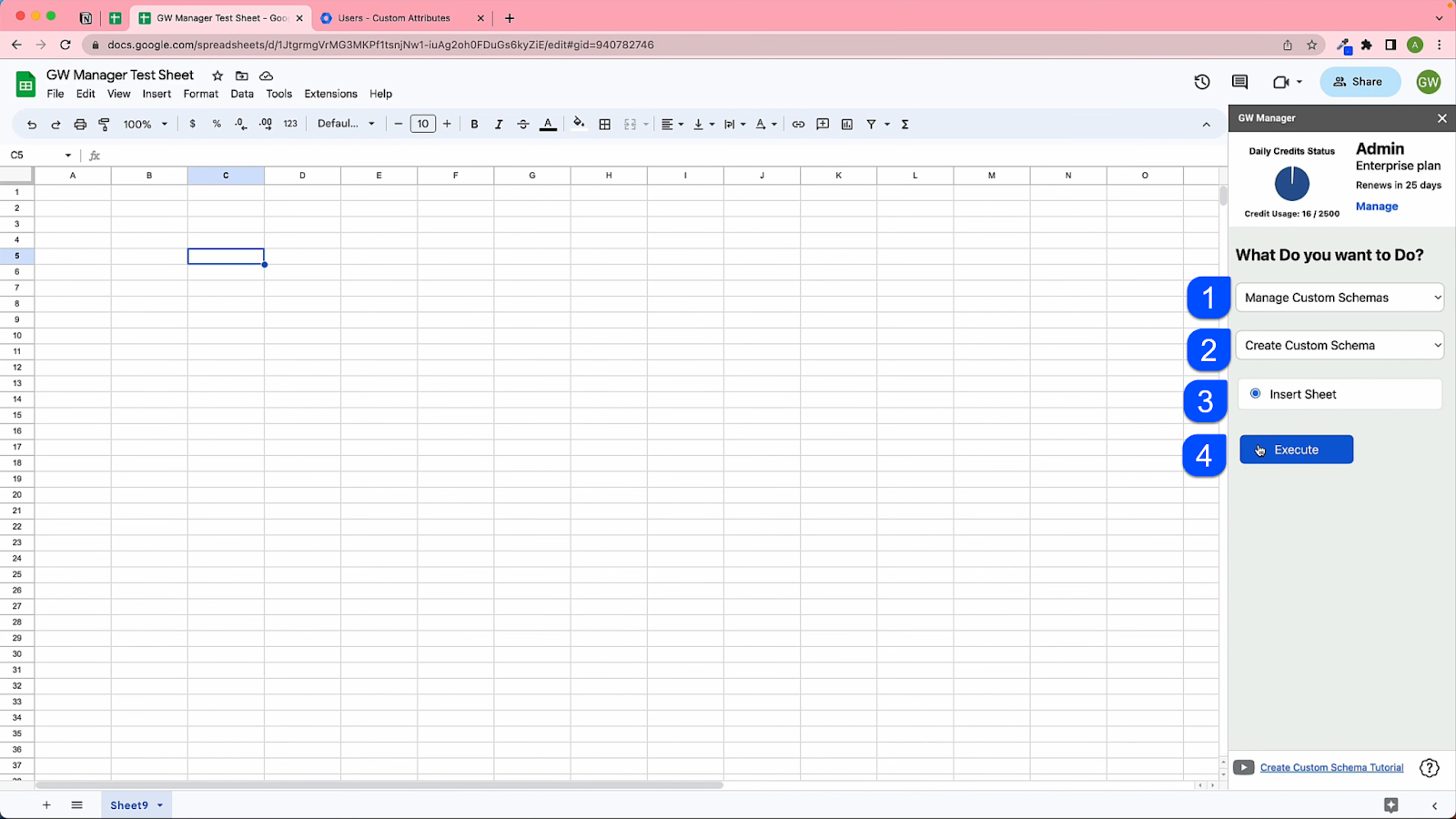Screen dimensions: 1456x819
Task: Open the Insert menu
Action: pyautogui.click(x=157, y=94)
